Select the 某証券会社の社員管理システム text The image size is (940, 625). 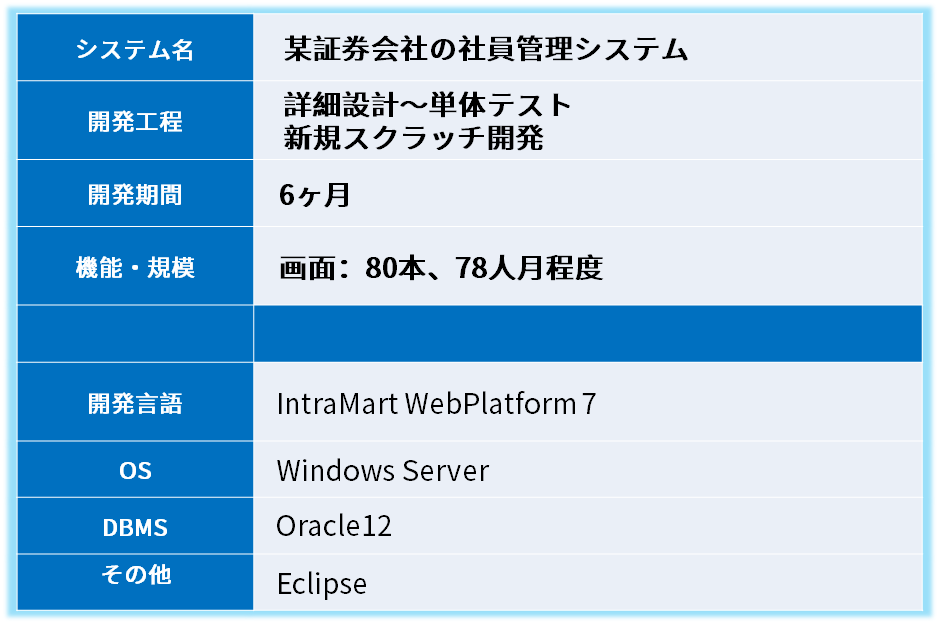coord(486,49)
